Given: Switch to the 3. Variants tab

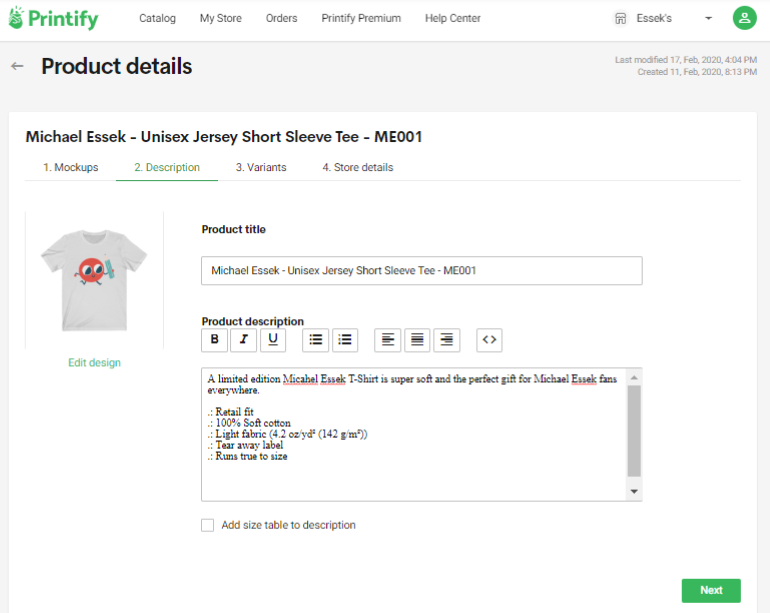Looking at the screenshot, I should 261,167.
